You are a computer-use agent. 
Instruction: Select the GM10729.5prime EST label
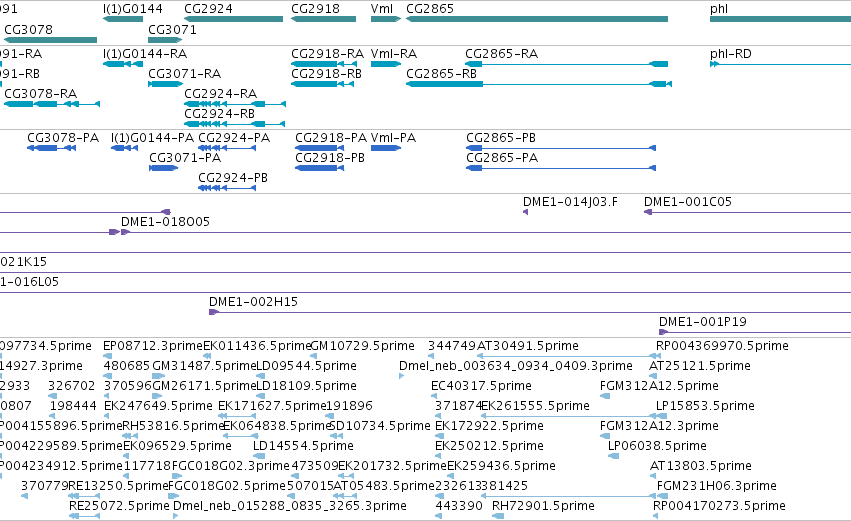tap(363, 346)
